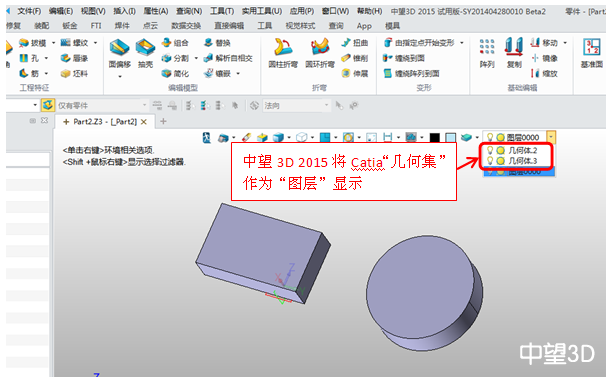The image size is (609, 380).
Task: Select the 缠绕阵列到面 tool
Action: tap(411, 73)
